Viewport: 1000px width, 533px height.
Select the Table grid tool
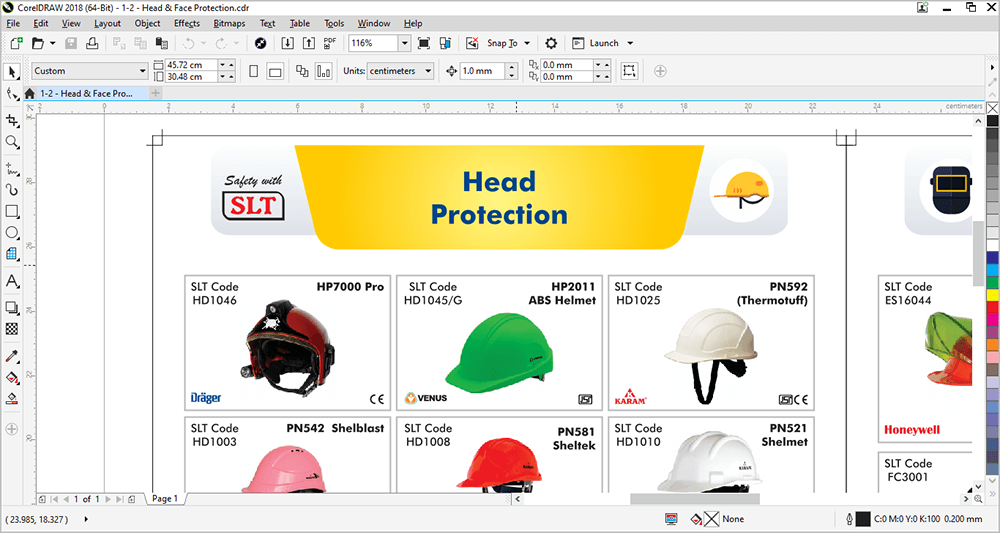12,254
